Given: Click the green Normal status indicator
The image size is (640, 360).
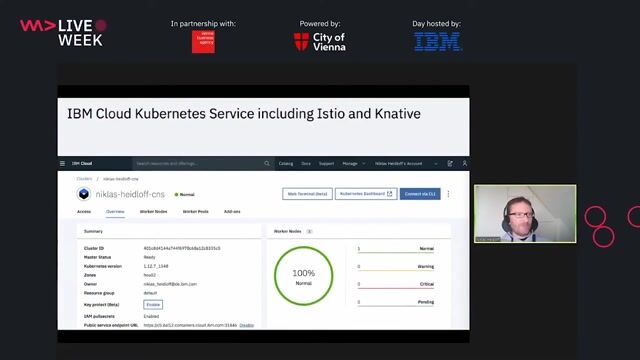Looking at the screenshot, I should pyautogui.click(x=185, y=195).
